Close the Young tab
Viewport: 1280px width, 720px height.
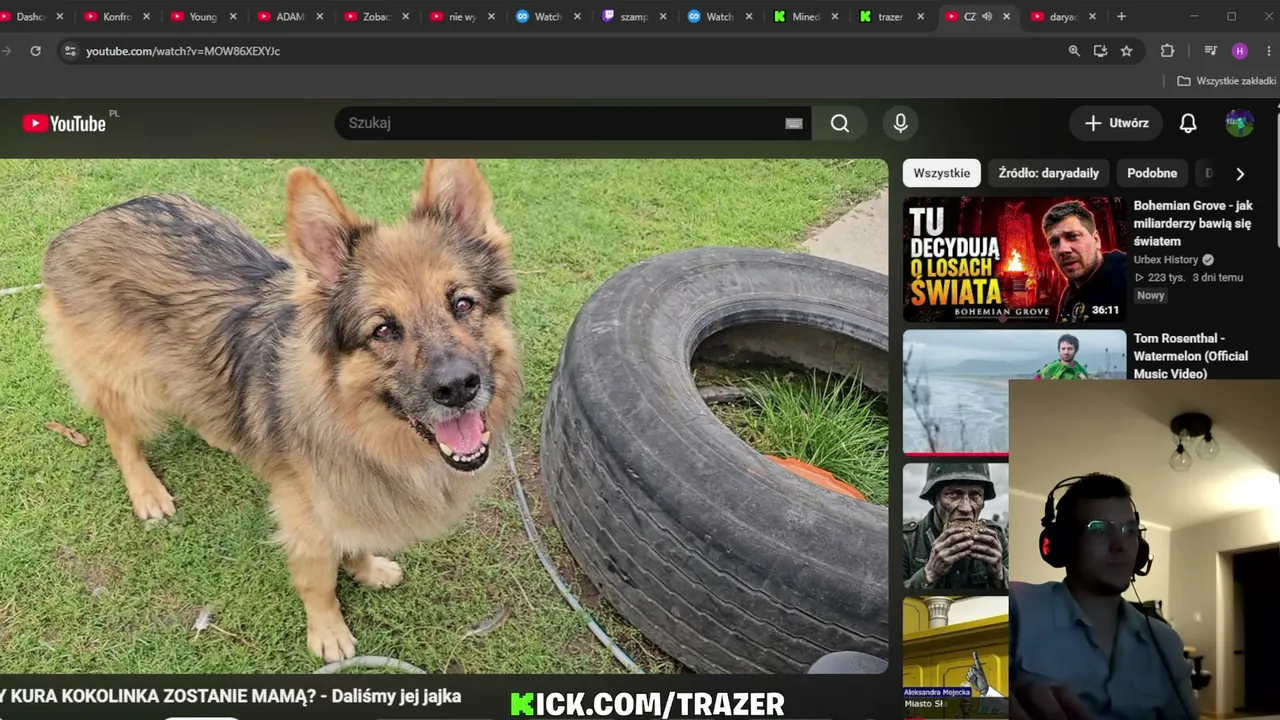point(233,16)
